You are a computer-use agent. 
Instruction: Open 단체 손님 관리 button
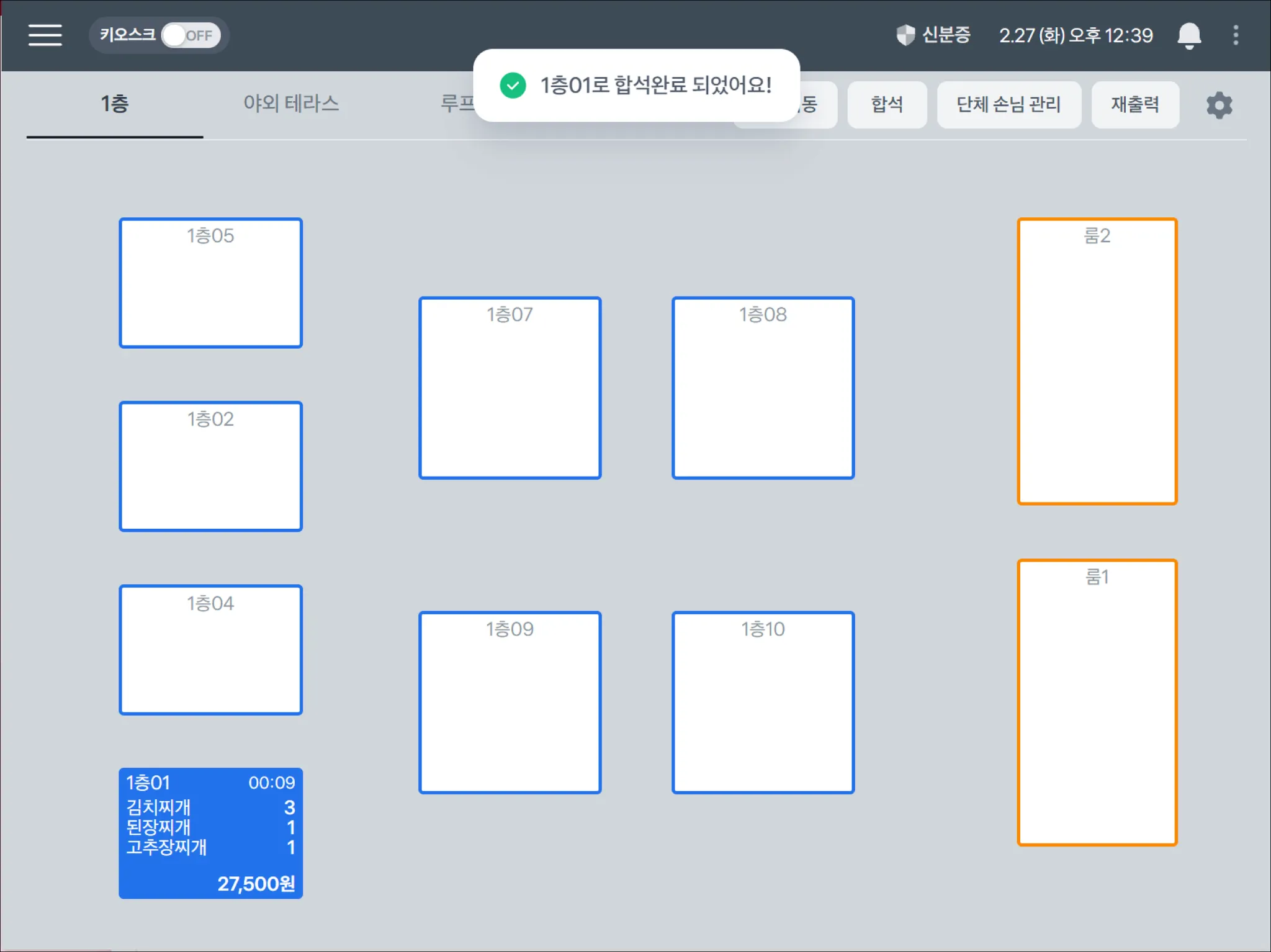click(1008, 105)
